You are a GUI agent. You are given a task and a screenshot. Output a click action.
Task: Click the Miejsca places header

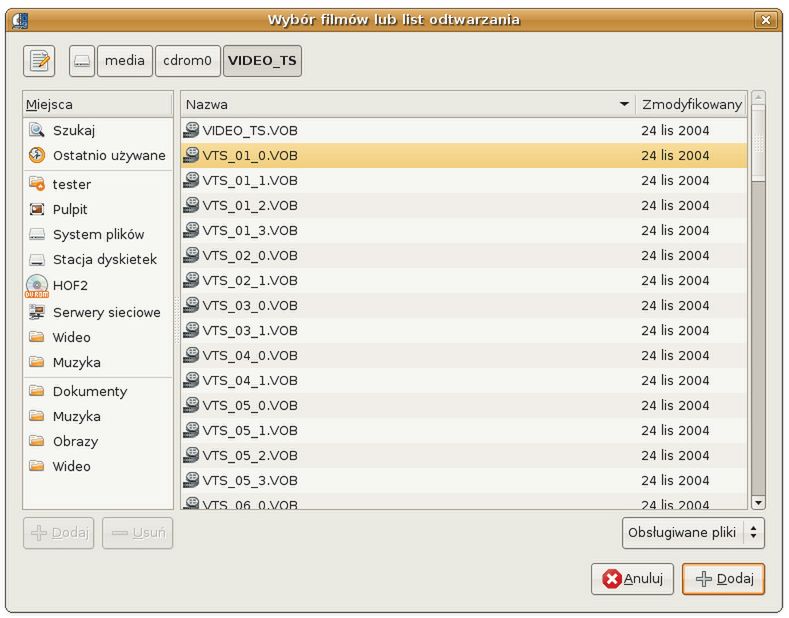click(98, 105)
